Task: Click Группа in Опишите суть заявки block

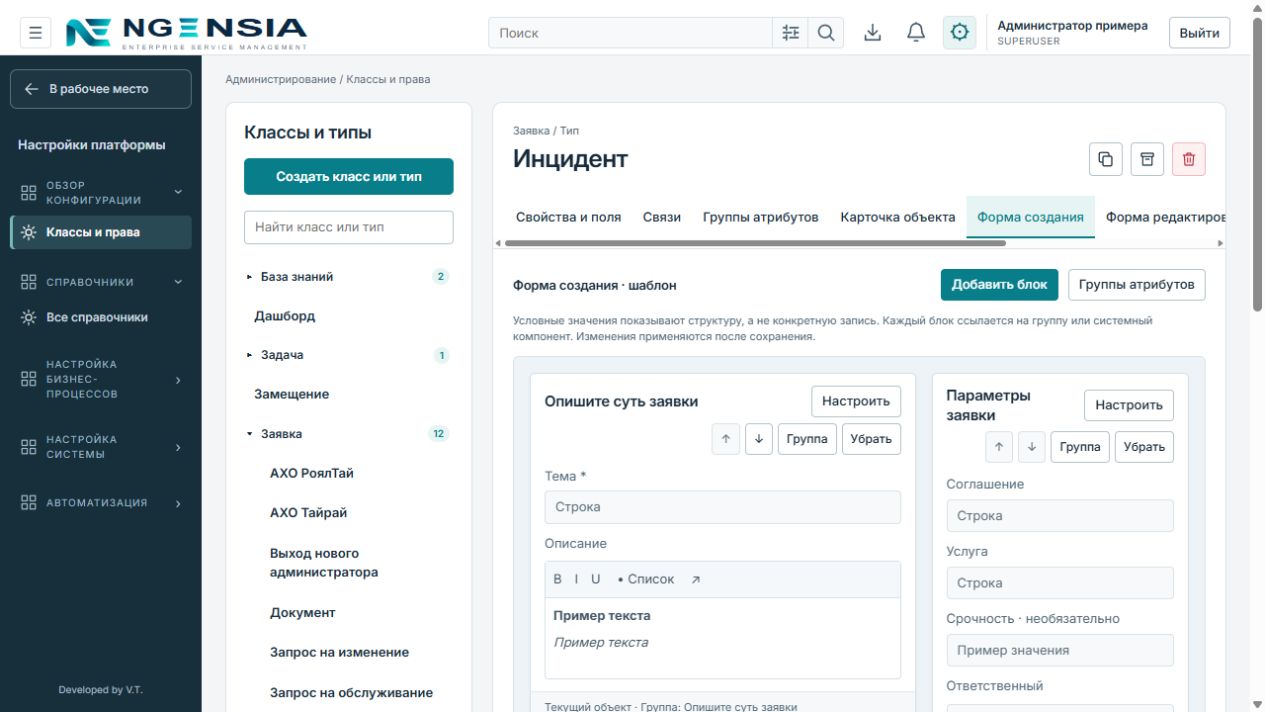Action: pyautogui.click(x=807, y=439)
